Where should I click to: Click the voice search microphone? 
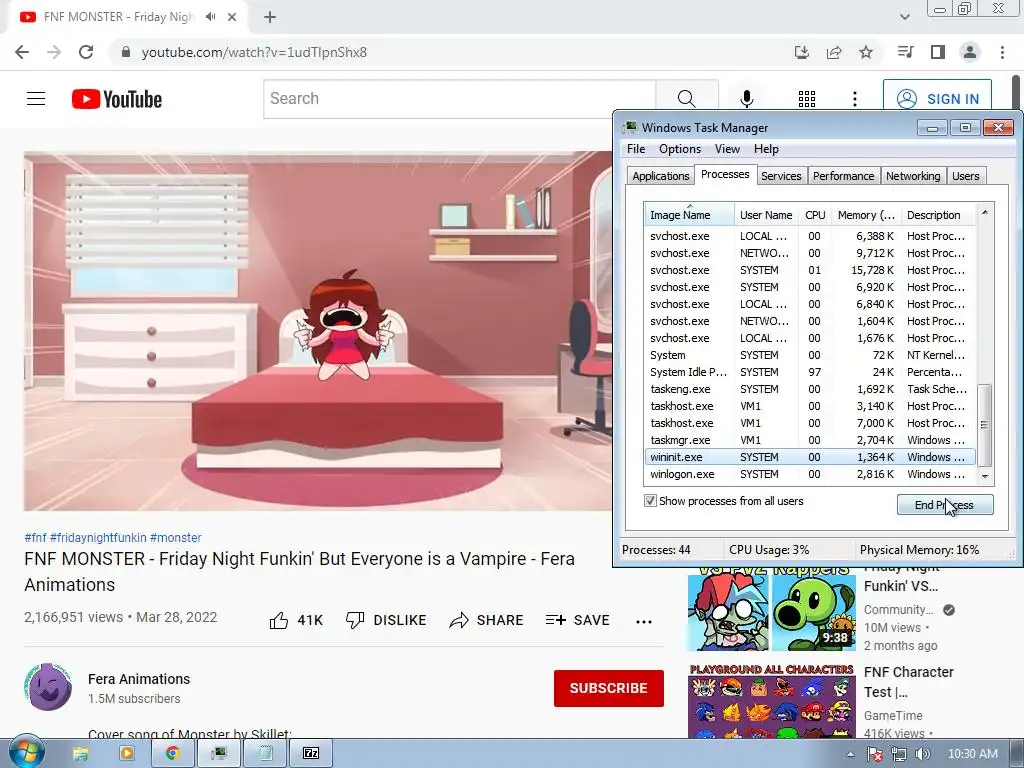click(x=746, y=99)
